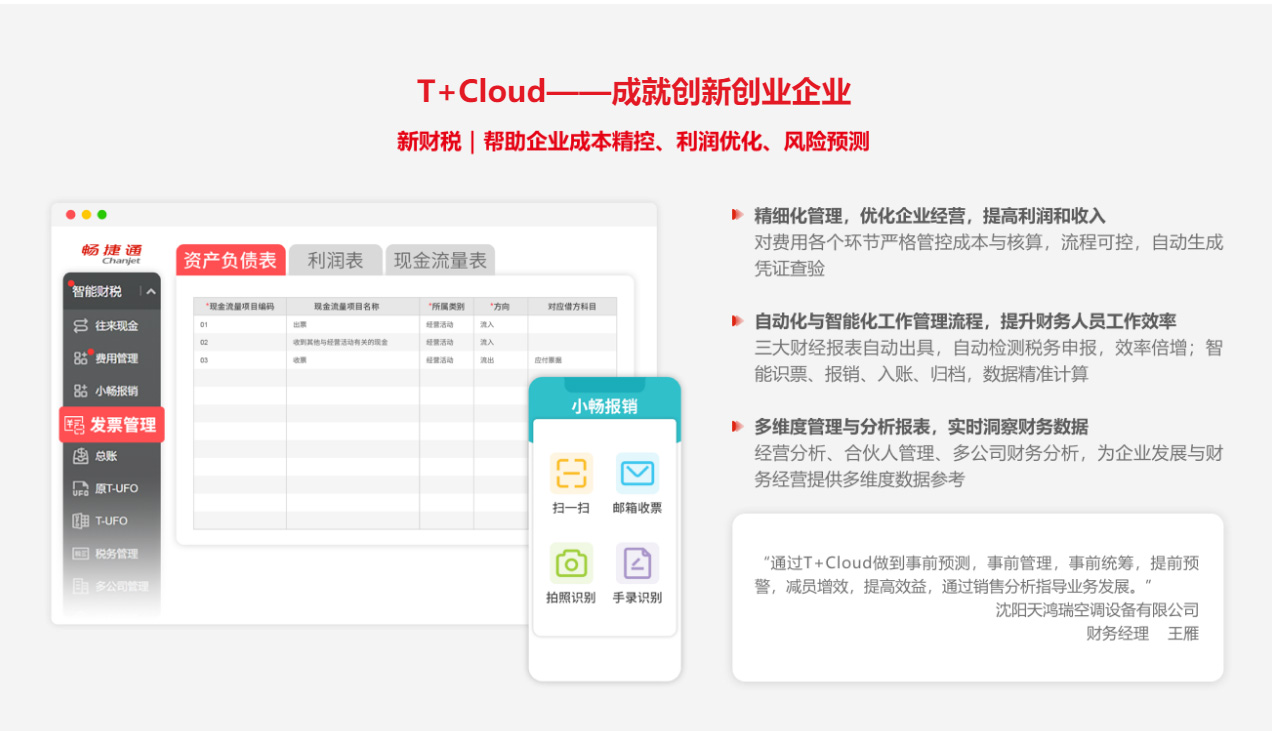1272x731 pixels.
Task: Click the 自动化与智能化工作管理流程 heading
Action: 965,321
